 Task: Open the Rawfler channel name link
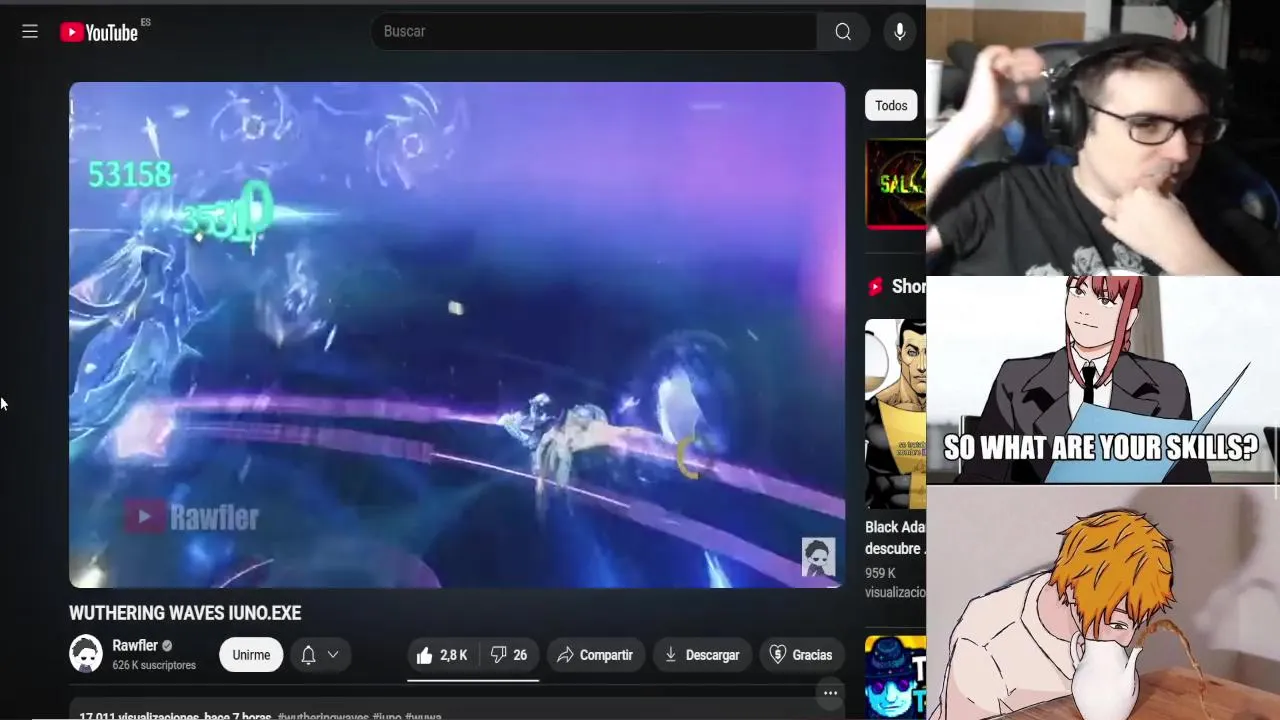[x=135, y=645]
